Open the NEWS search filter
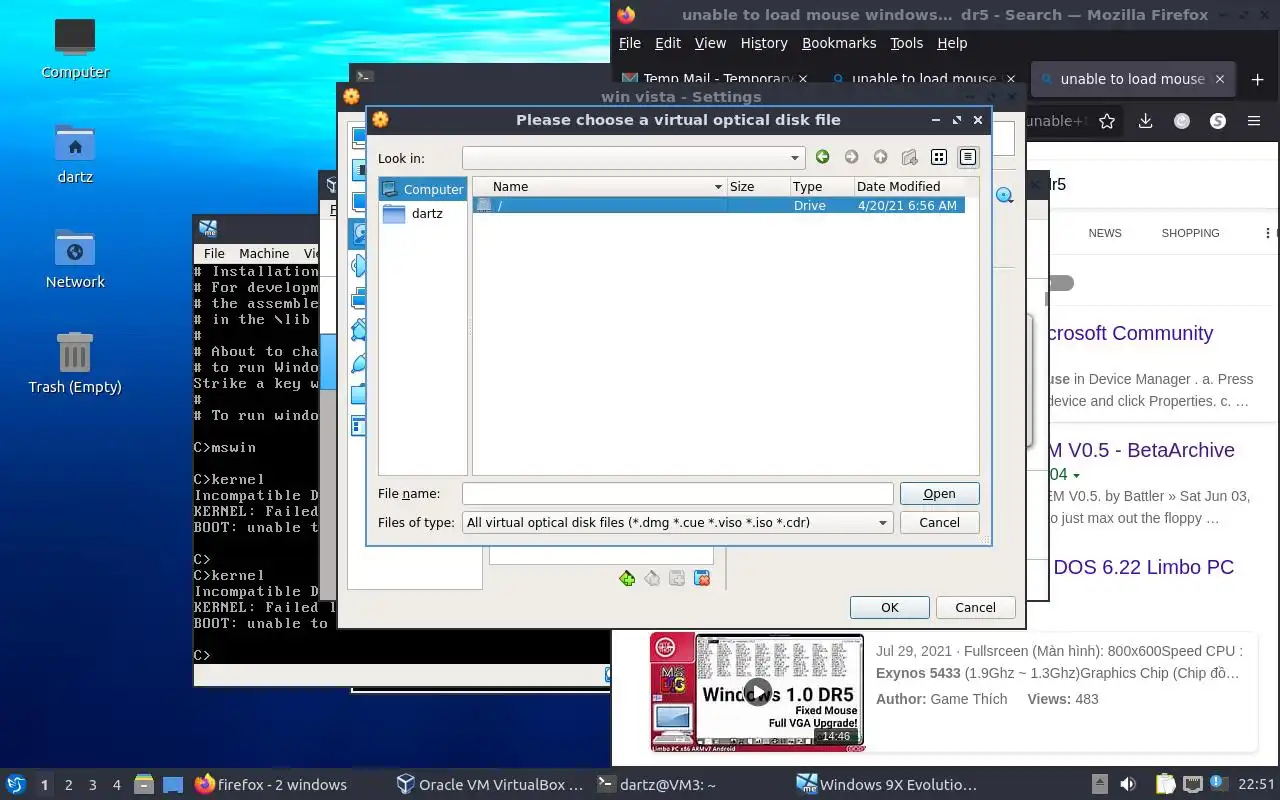Image resolution: width=1280 pixels, height=800 pixels. pyautogui.click(x=1105, y=233)
